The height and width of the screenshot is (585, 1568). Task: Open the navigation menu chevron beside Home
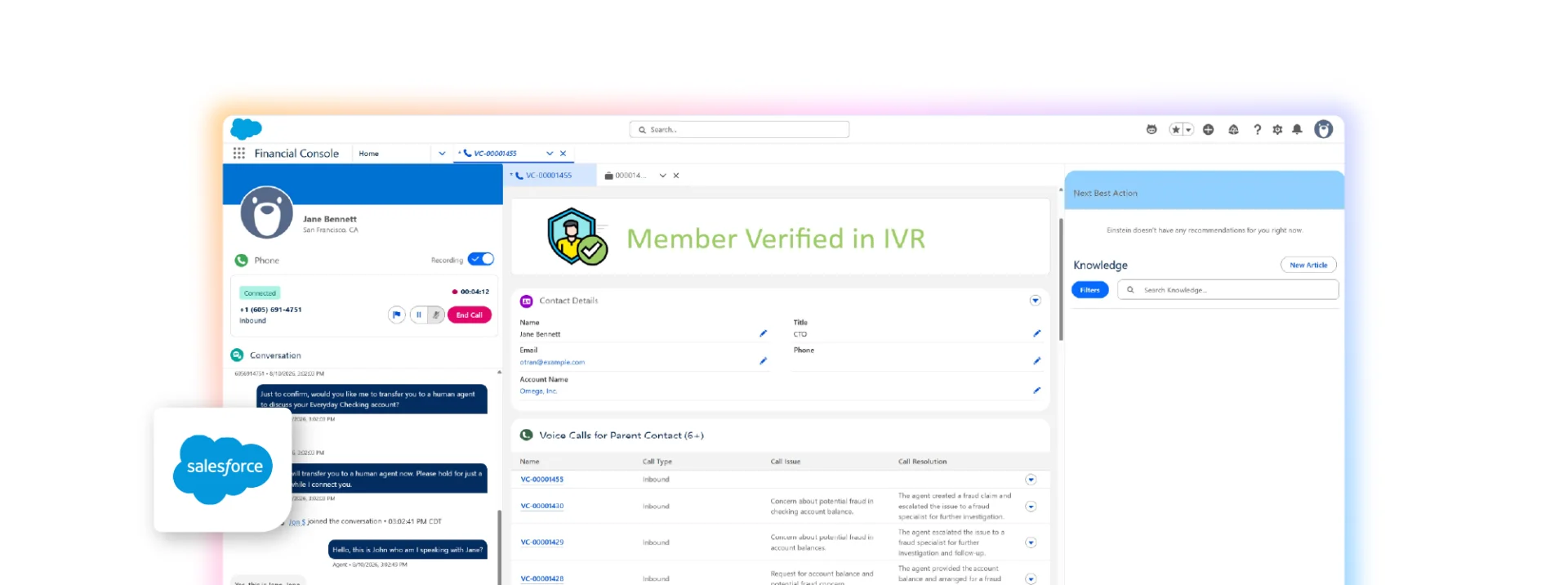[x=442, y=154]
